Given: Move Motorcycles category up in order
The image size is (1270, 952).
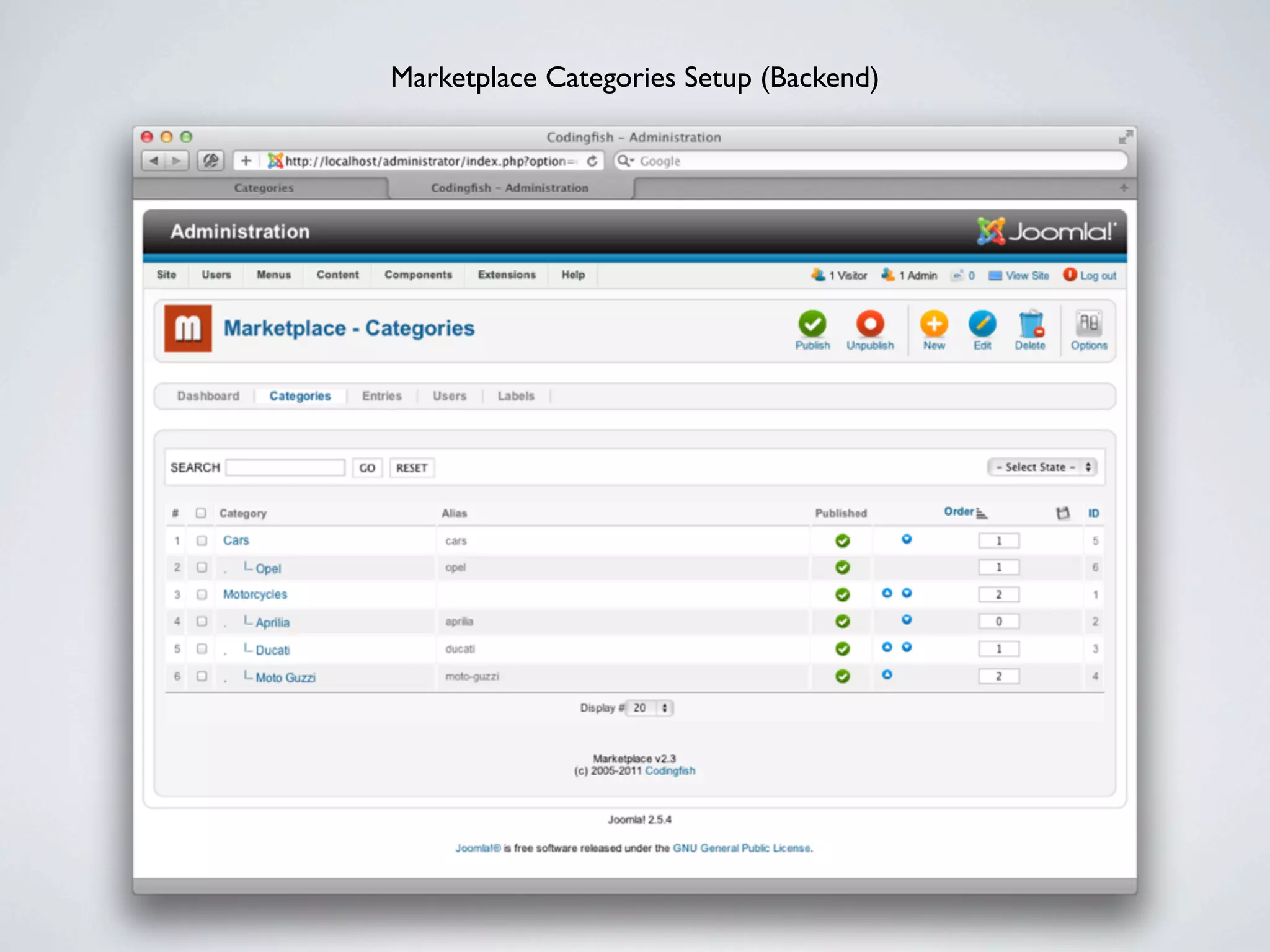Looking at the screenshot, I should click(887, 593).
